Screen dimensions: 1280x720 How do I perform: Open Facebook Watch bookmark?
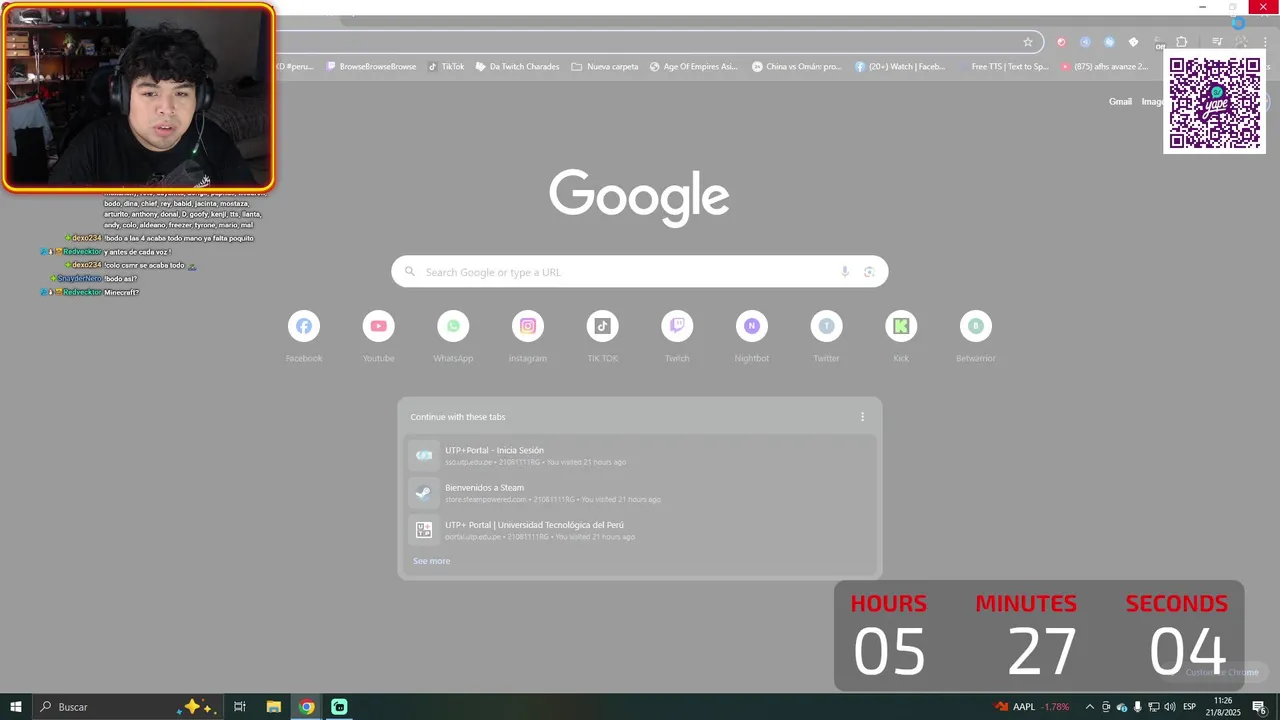pyautogui.click(x=900, y=67)
